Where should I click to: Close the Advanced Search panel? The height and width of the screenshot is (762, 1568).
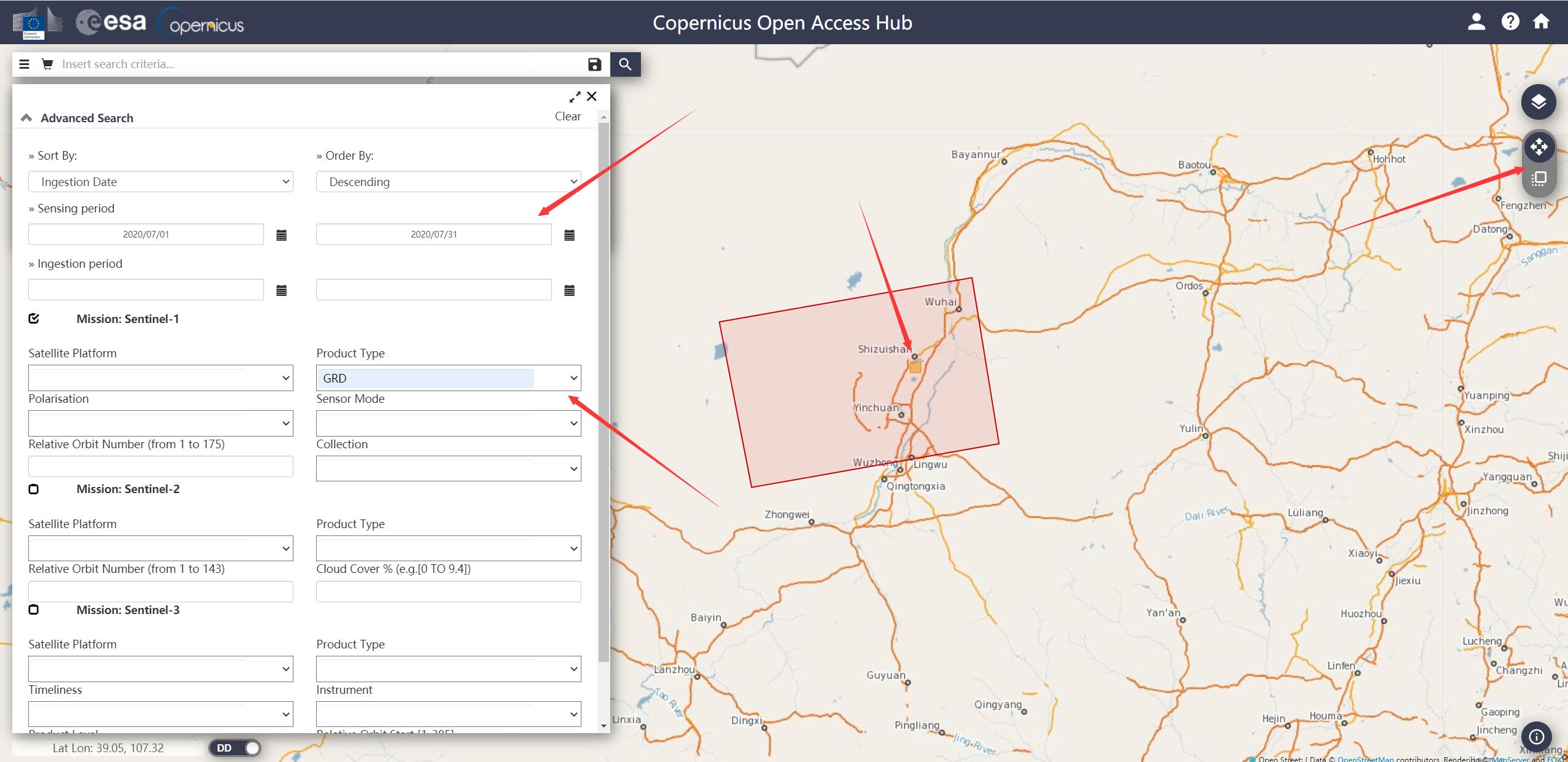[x=592, y=96]
